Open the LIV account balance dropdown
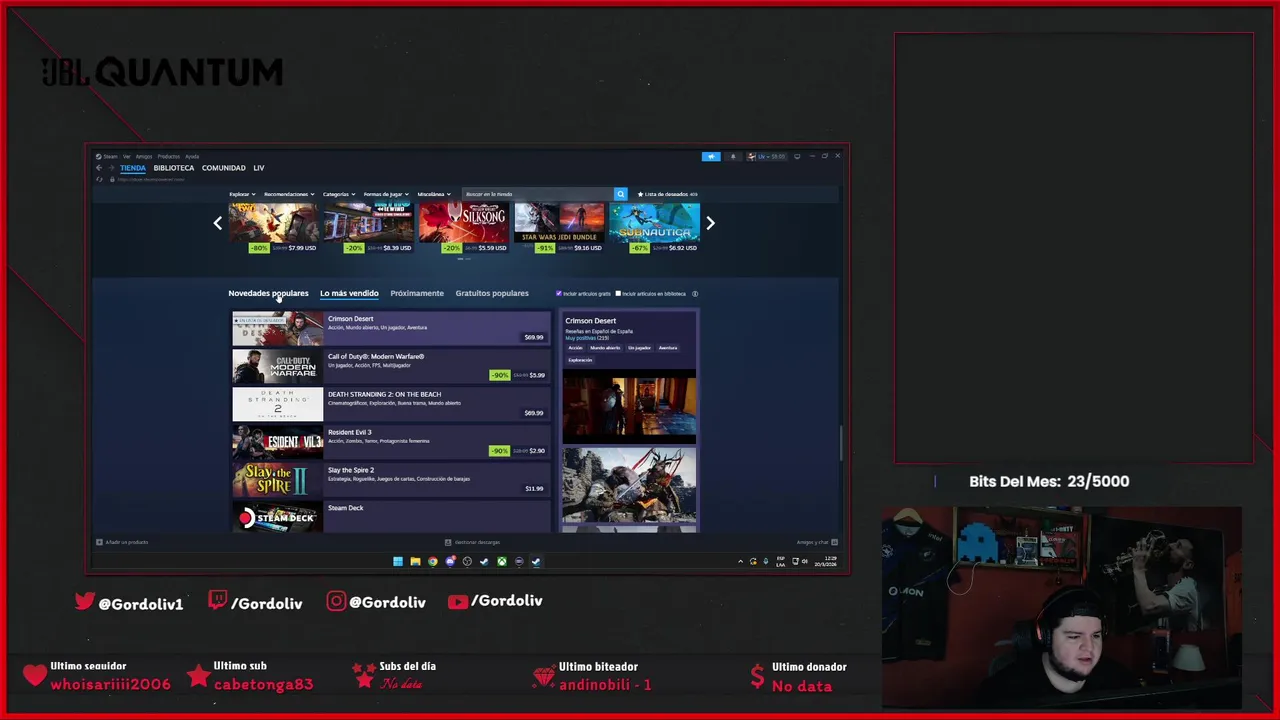Image resolution: width=1280 pixels, height=720 pixels. [767, 156]
